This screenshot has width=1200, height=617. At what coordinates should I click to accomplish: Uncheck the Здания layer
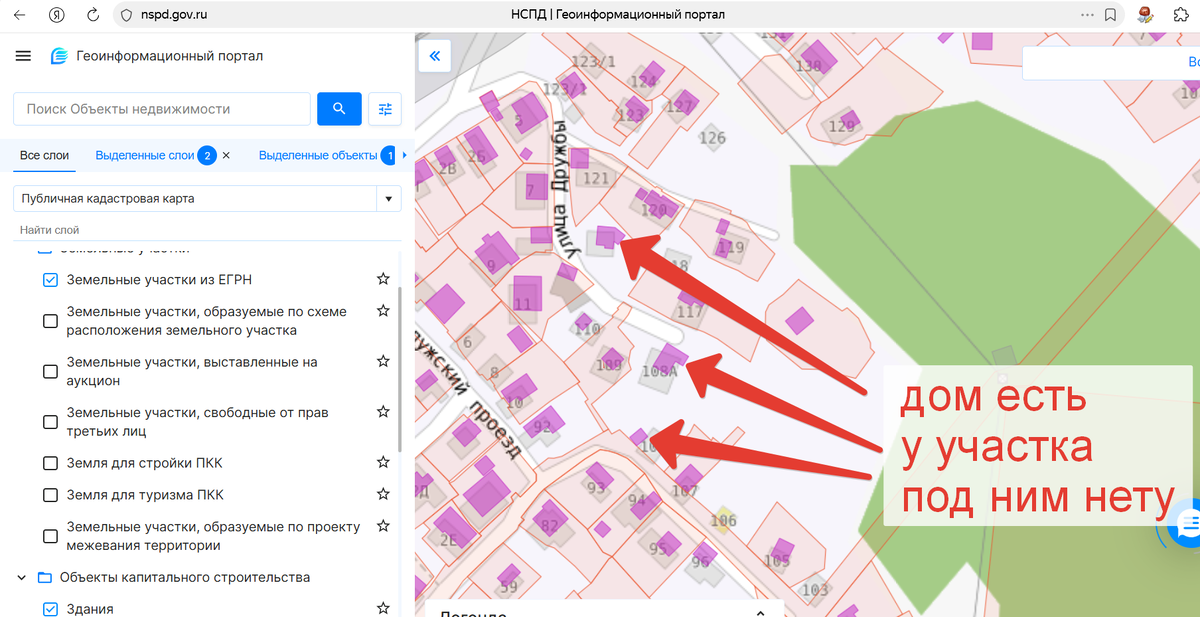pyautogui.click(x=50, y=609)
